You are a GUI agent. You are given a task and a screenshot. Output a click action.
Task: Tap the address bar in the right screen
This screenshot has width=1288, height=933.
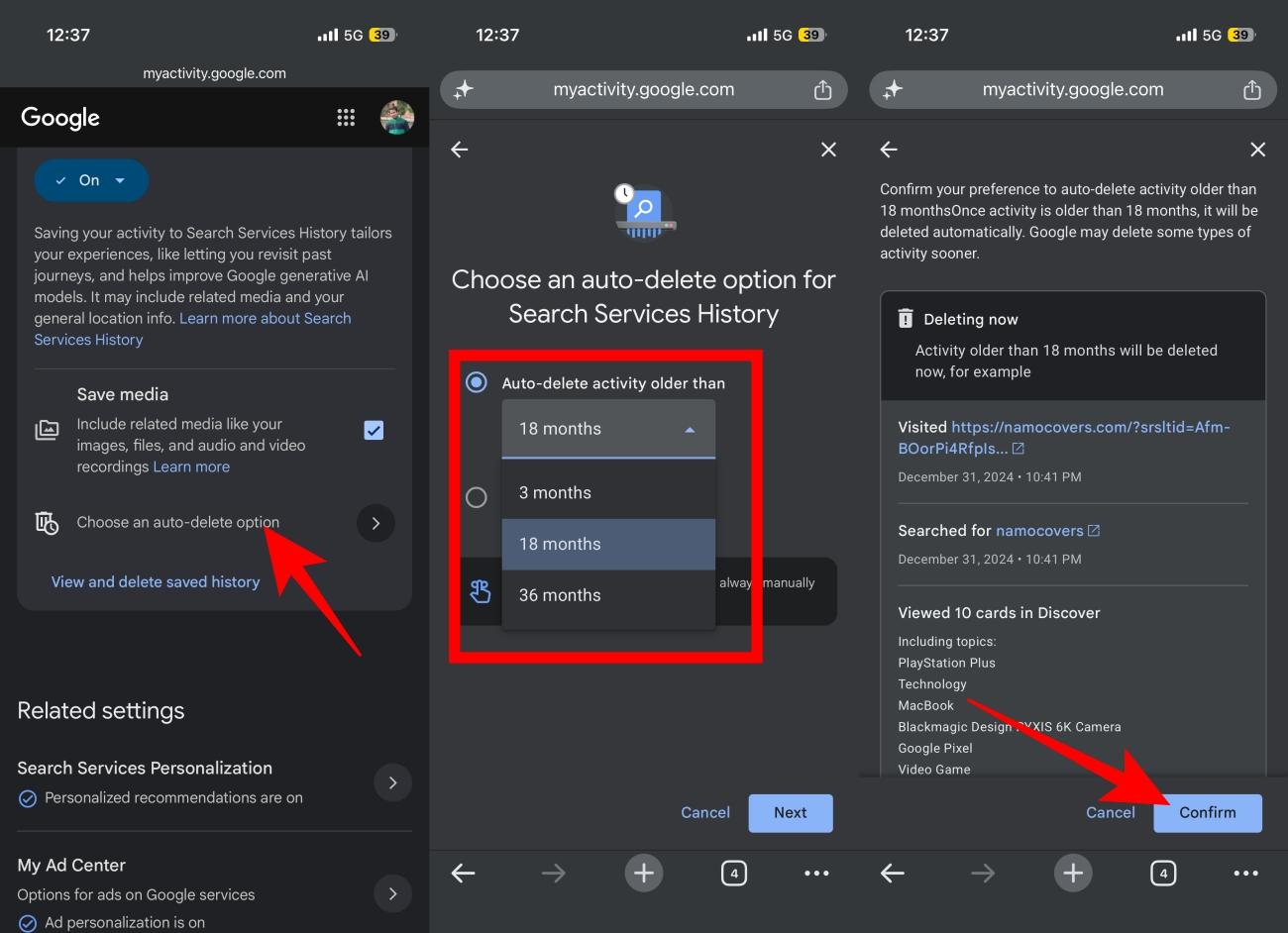tap(1073, 90)
